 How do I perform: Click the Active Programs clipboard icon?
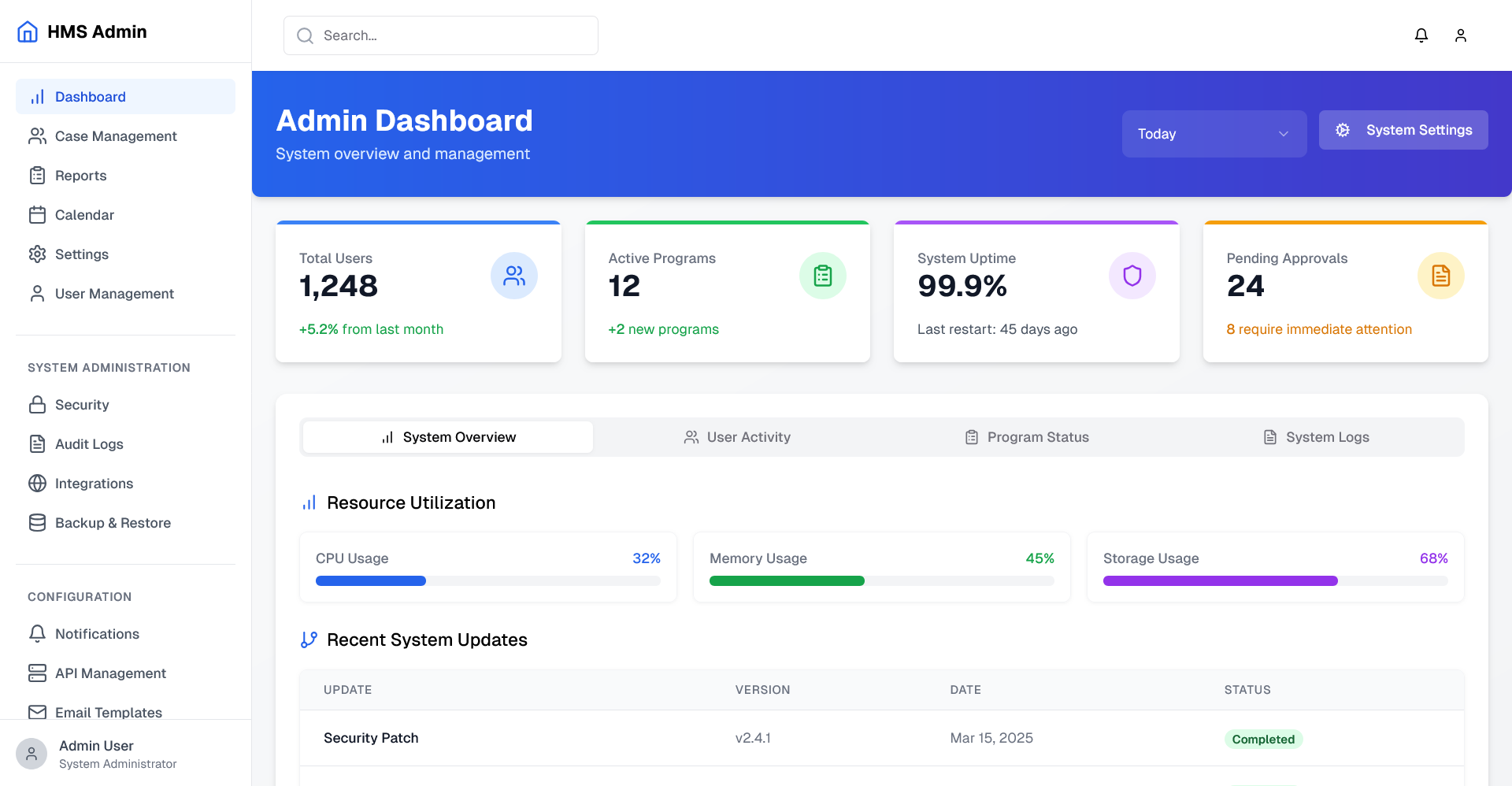(x=822, y=276)
